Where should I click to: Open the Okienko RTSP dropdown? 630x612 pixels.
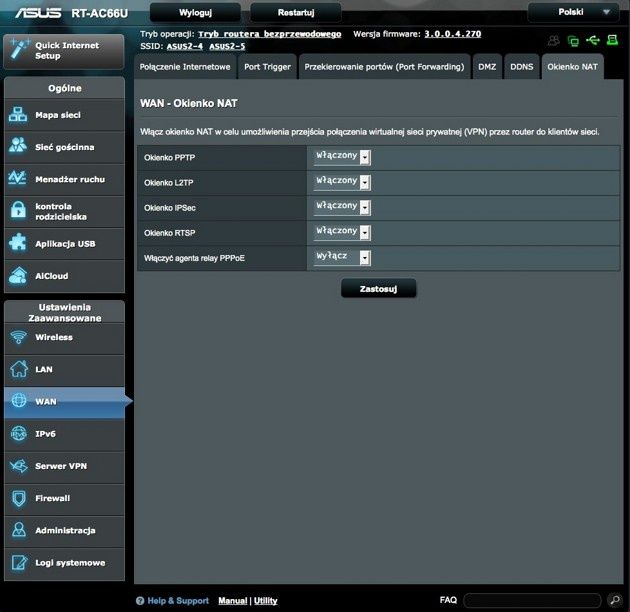point(342,232)
